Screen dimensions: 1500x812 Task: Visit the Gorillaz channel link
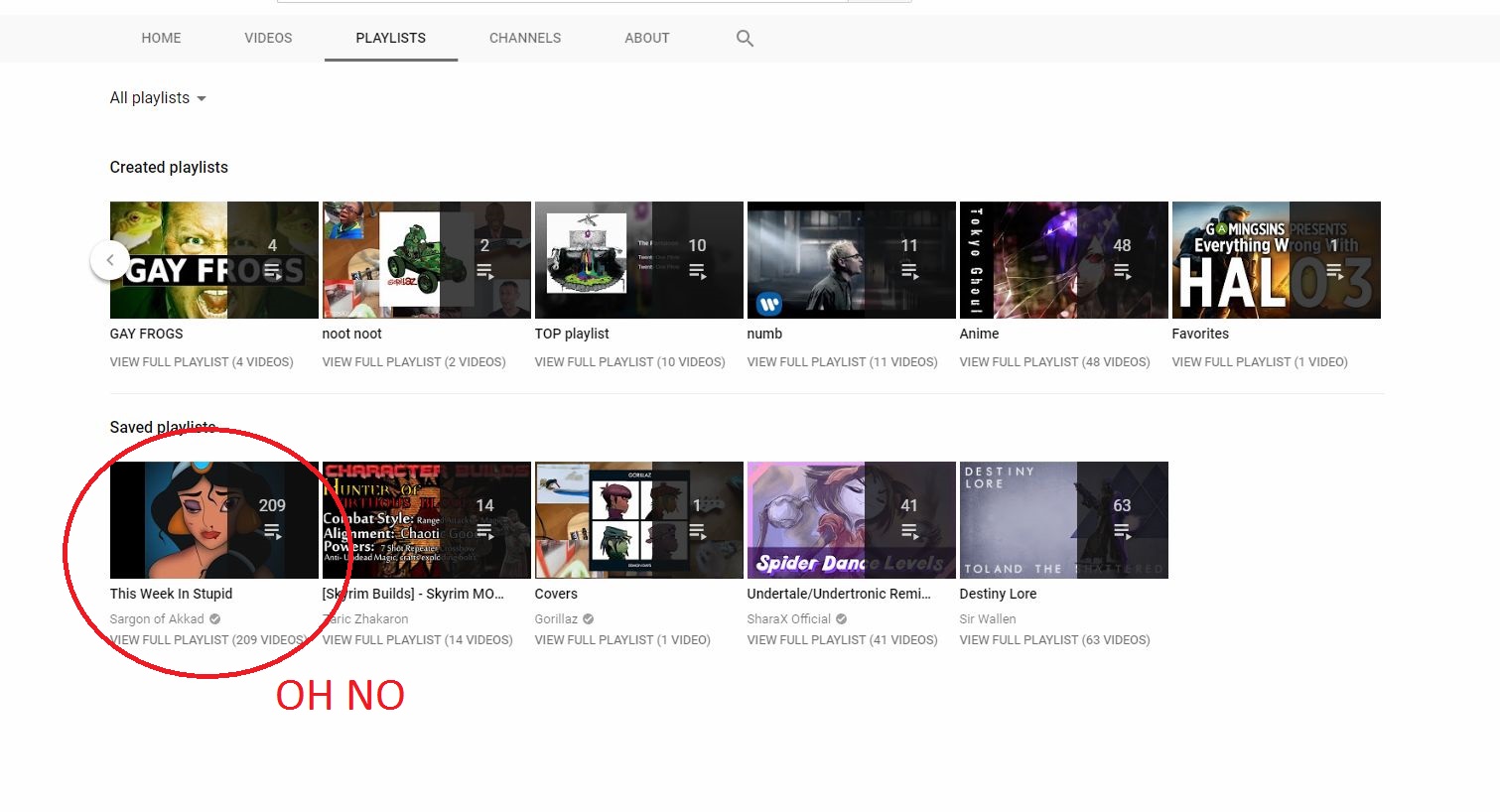[556, 619]
